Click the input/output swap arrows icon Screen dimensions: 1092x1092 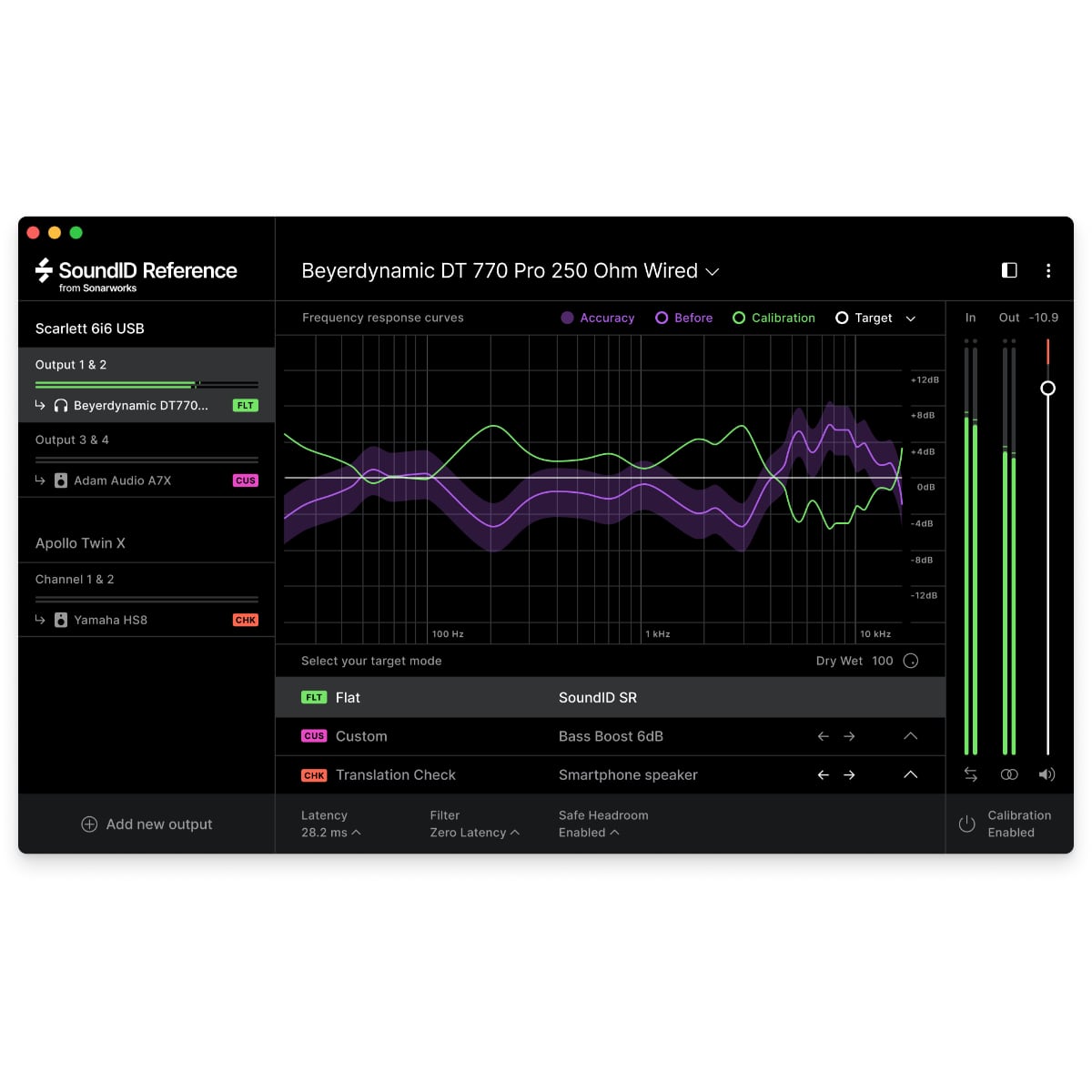coord(970,773)
